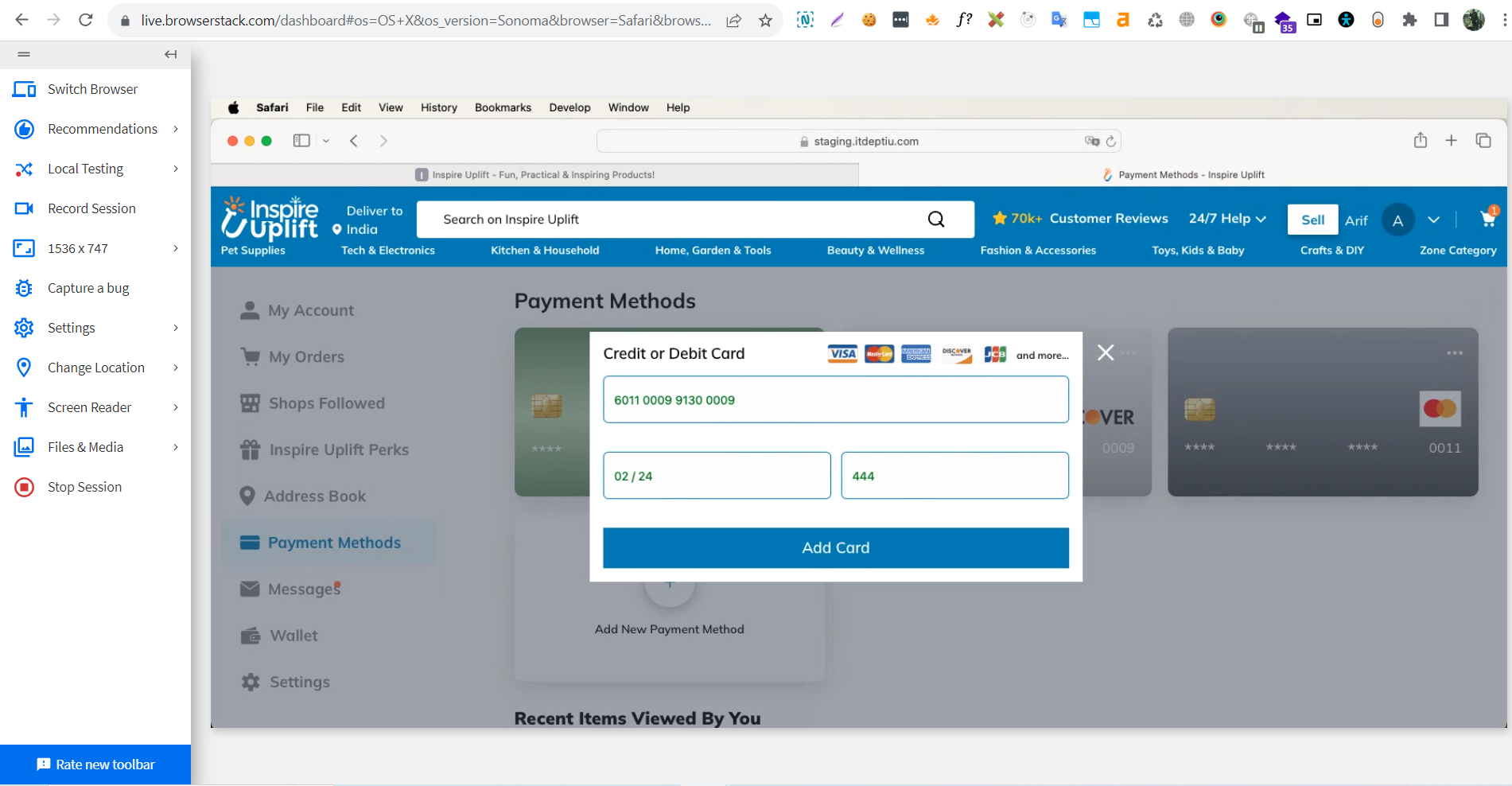Open Safari's new tab plus icon
Screen dimensions: 1512x786
tap(1452, 141)
